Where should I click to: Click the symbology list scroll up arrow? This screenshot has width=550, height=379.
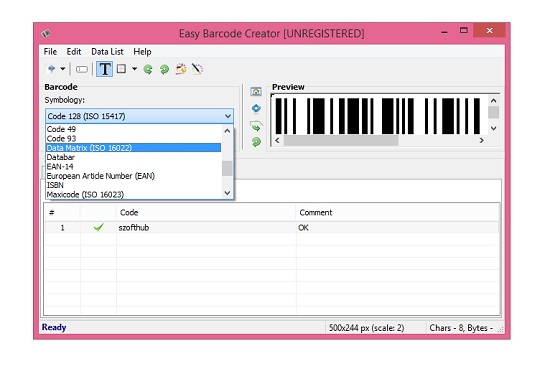coord(227,131)
